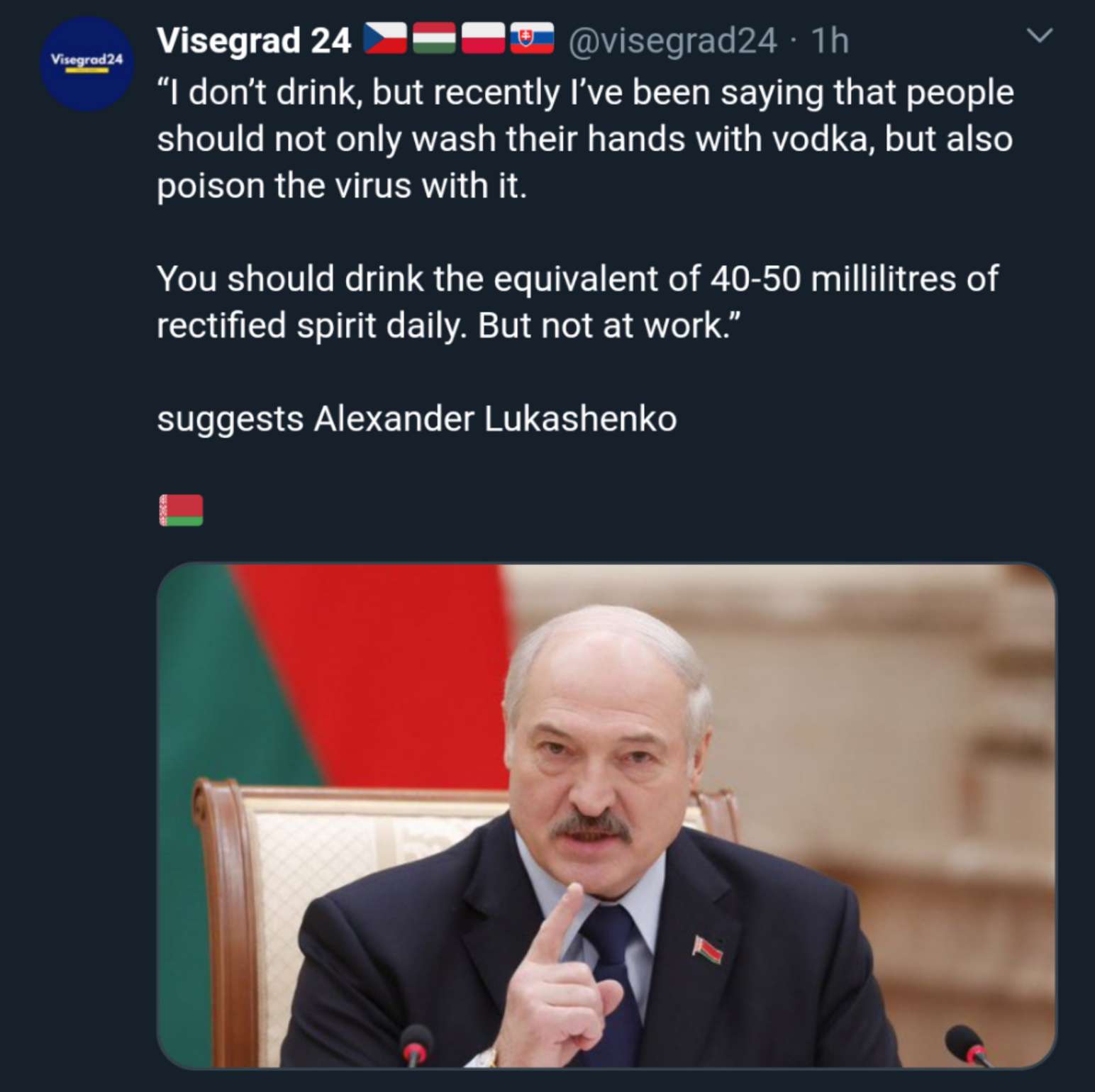Click the Belarus flag emoji below tweet
The width and height of the screenshot is (1095, 1092).
pyautogui.click(x=181, y=511)
